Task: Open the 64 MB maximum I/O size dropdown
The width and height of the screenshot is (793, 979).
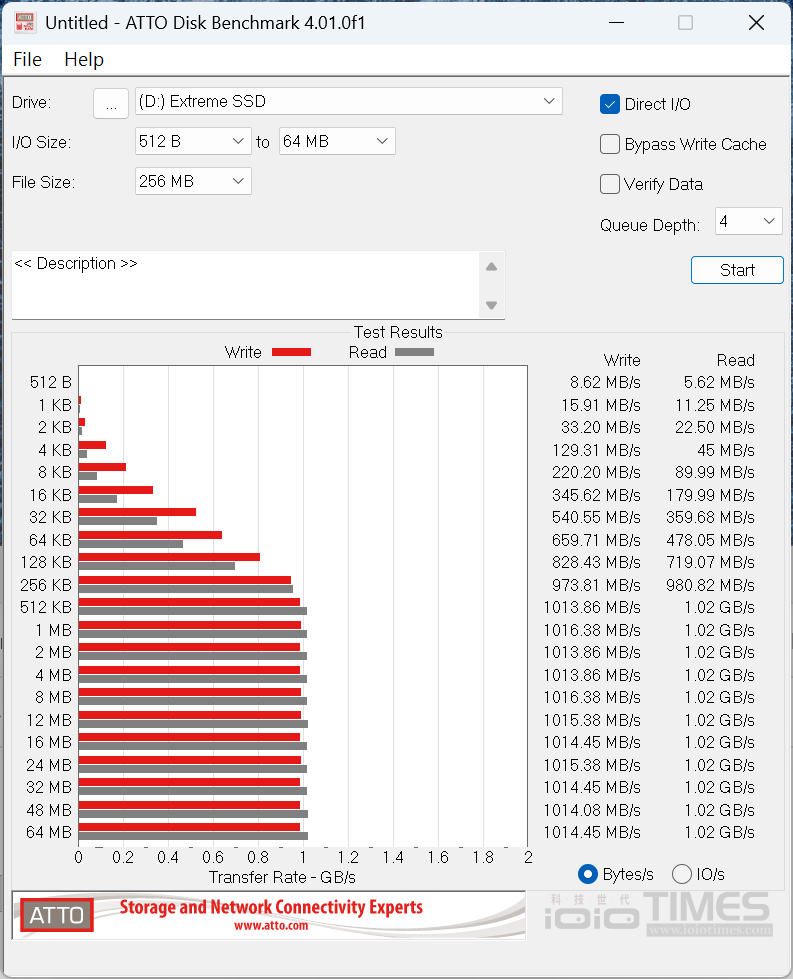Action: 337,141
